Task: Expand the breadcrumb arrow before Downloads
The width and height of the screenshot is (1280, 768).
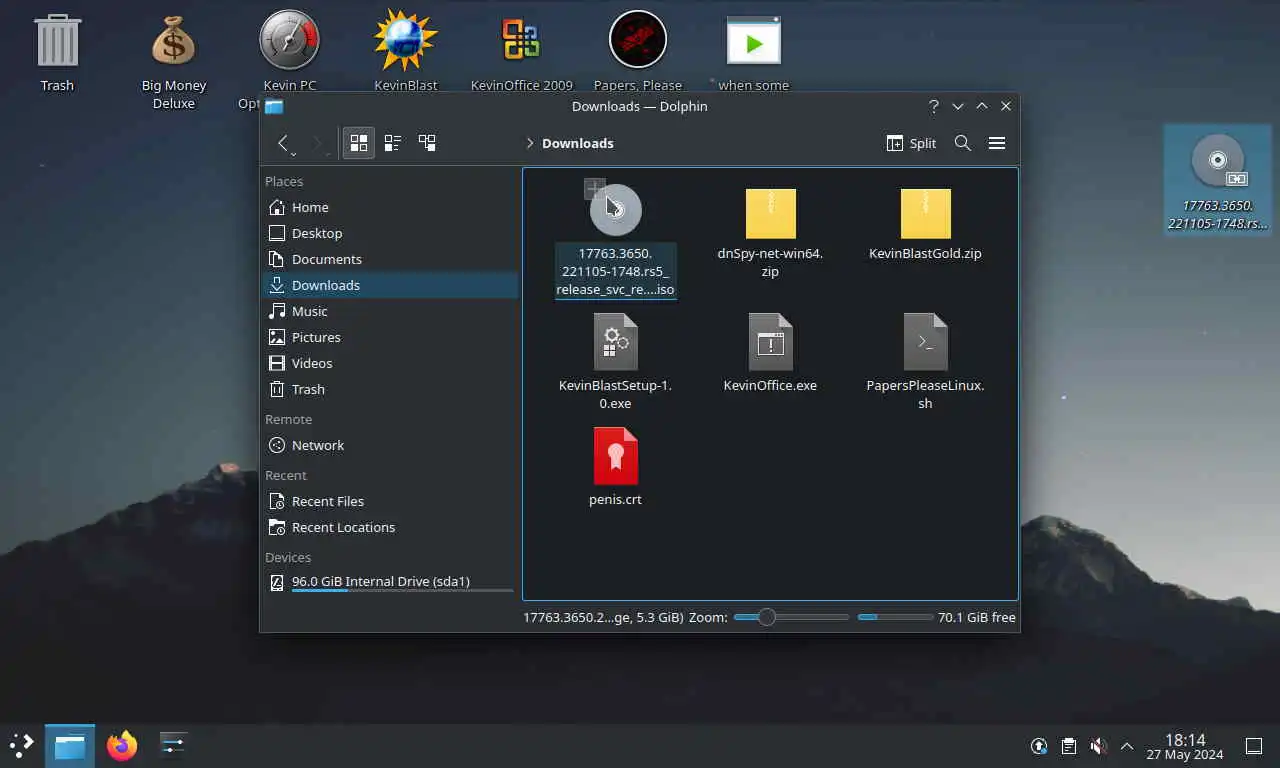Action: pyautogui.click(x=529, y=143)
